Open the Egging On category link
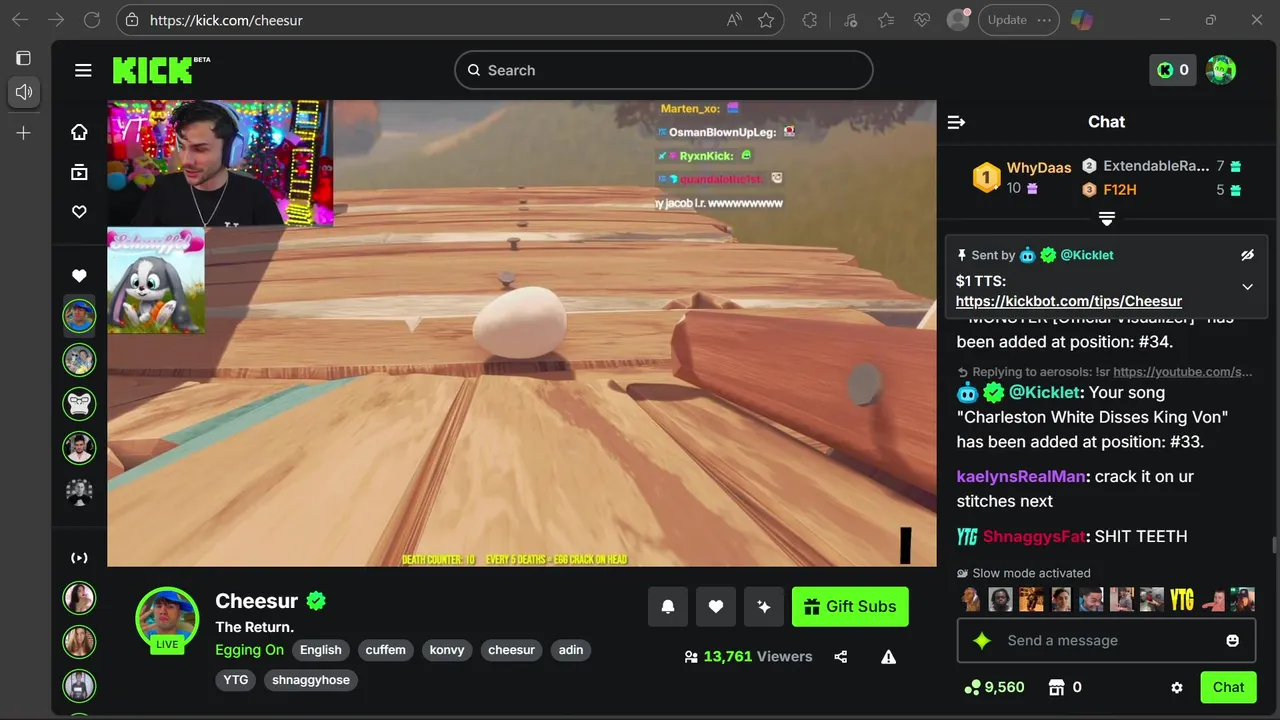 (250, 650)
